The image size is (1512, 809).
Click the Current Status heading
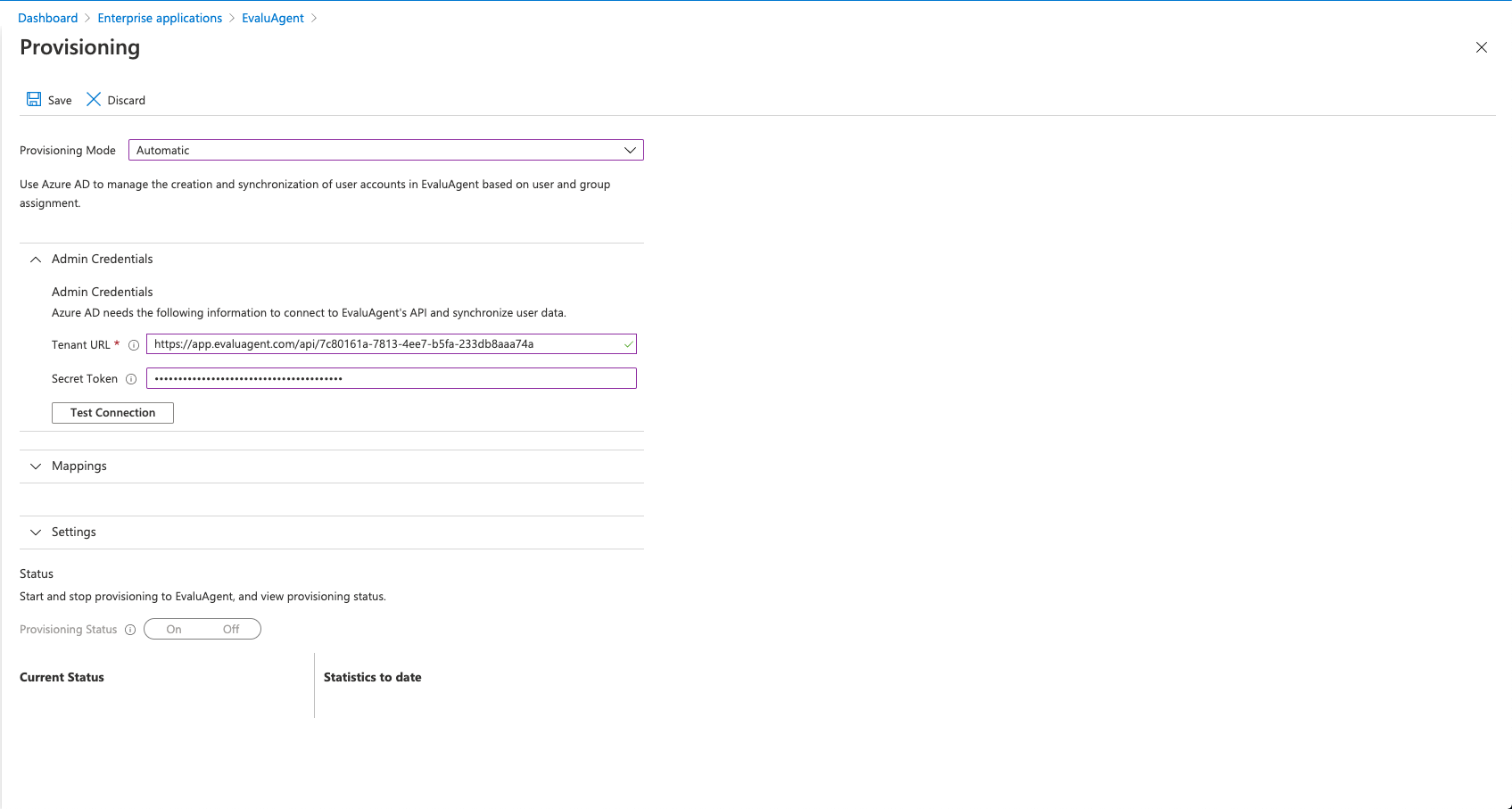(x=62, y=678)
